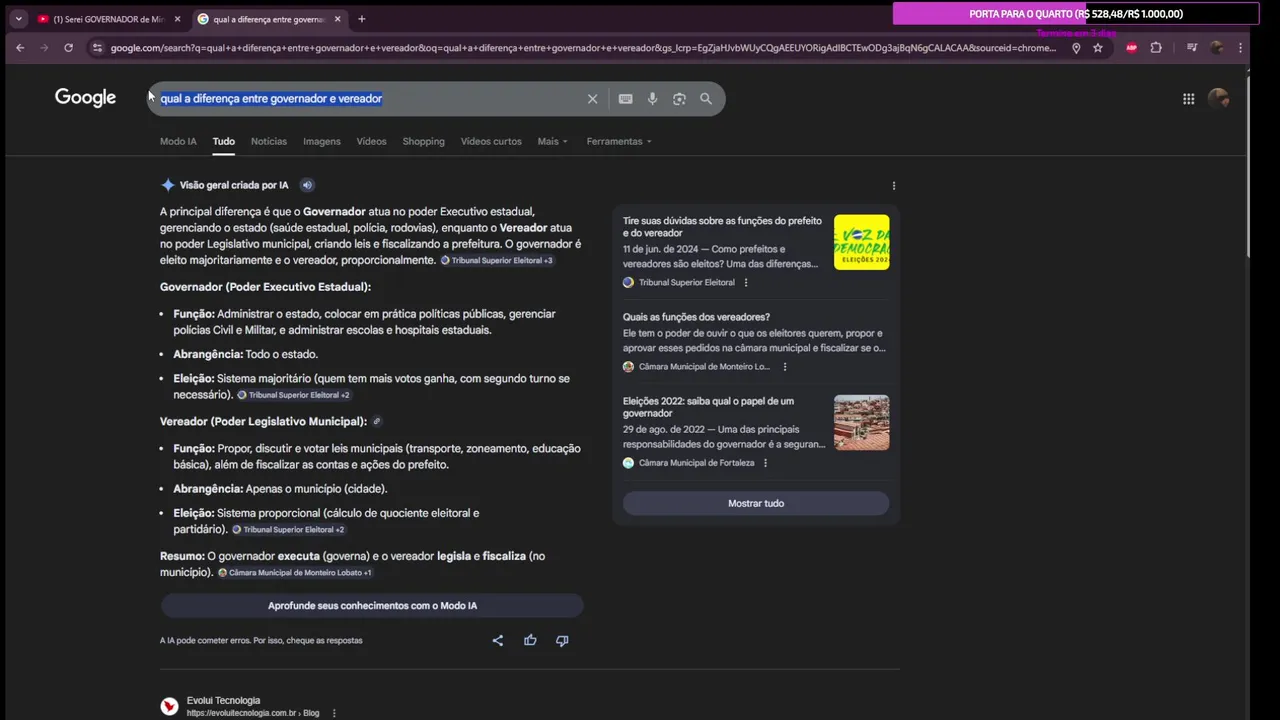Open the AI overview three-dot options menu
The image size is (1280, 720).
[893, 185]
